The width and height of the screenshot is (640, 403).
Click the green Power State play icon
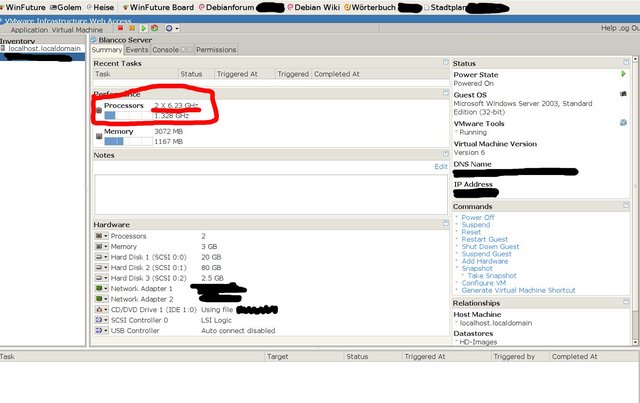[623, 74]
